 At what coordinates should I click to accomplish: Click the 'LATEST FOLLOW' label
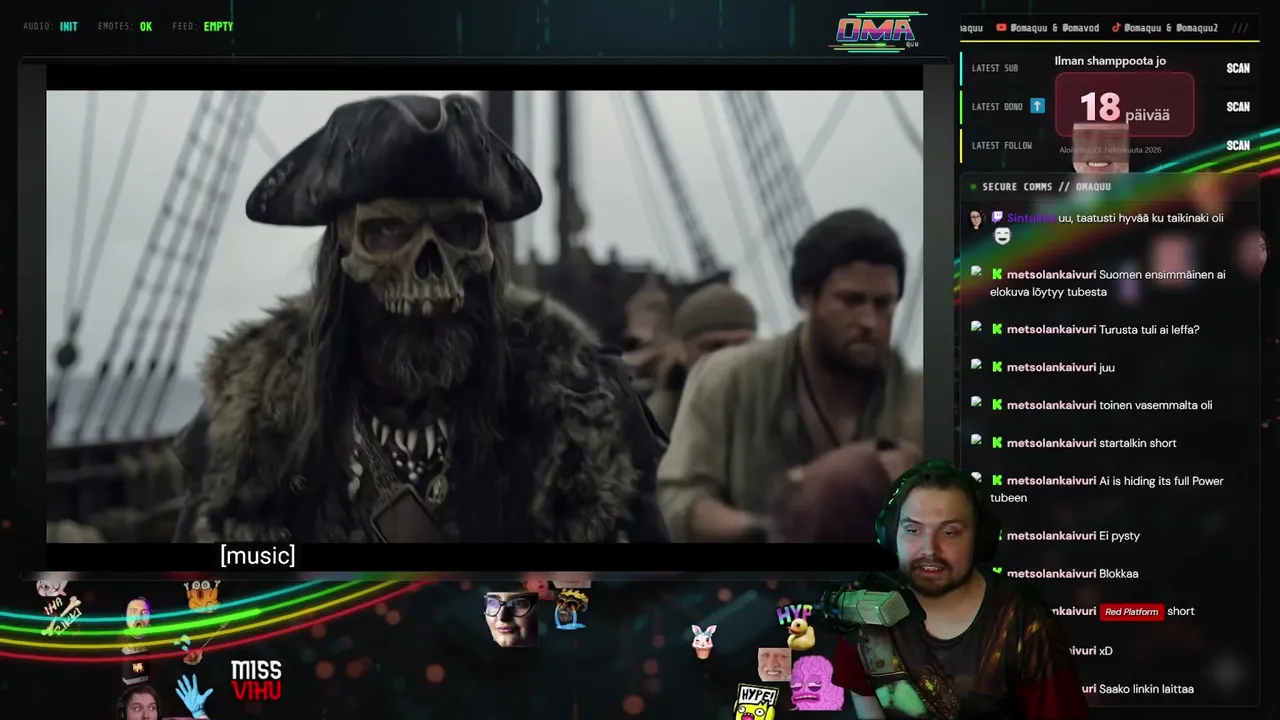pyautogui.click(x=1002, y=145)
